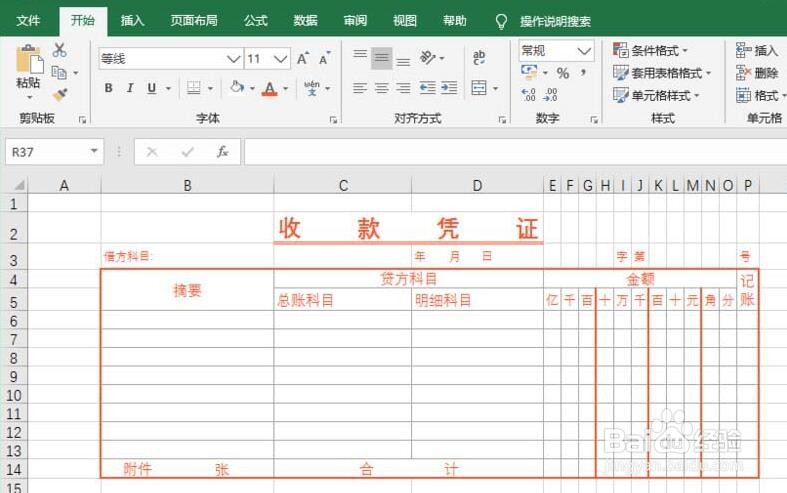The image size is (787, 493).
Task: Click the Cut scissors icon
Action: click(x=59, y=50)
